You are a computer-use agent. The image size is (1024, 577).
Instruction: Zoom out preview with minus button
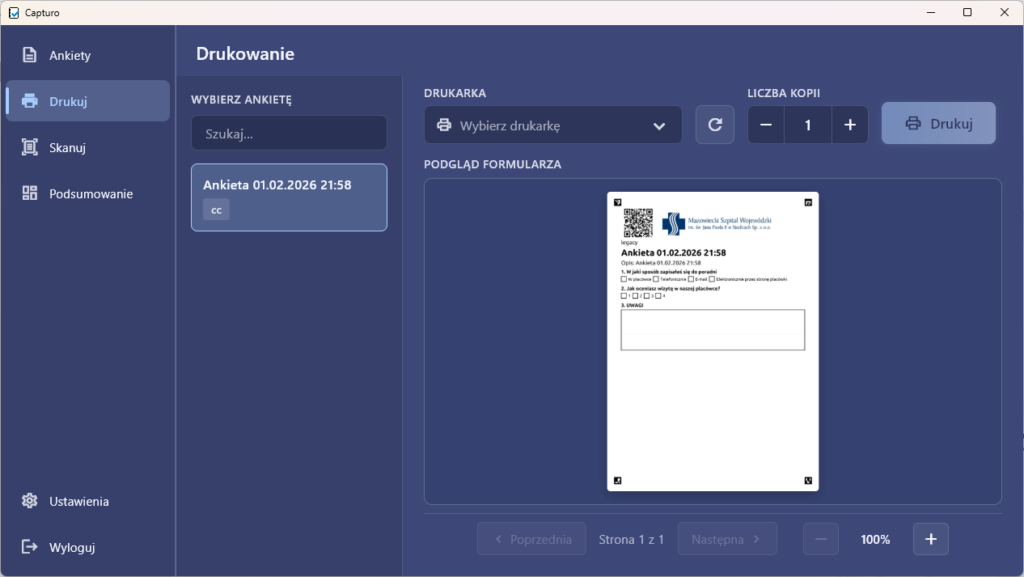[x=821, y=539]
